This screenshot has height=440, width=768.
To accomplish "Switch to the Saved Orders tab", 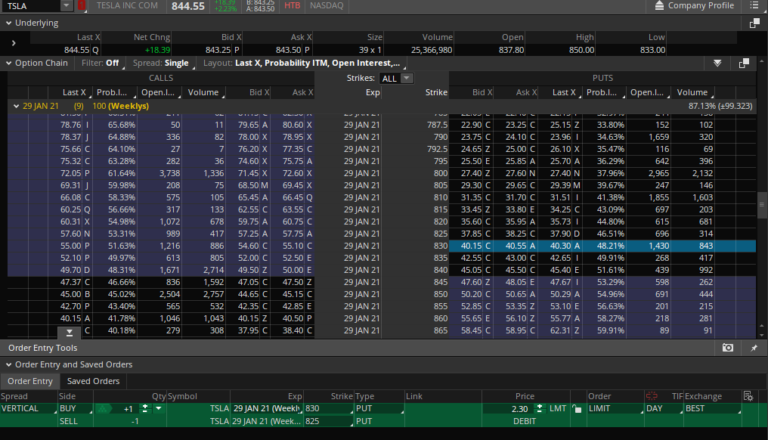I will (93, 381).
